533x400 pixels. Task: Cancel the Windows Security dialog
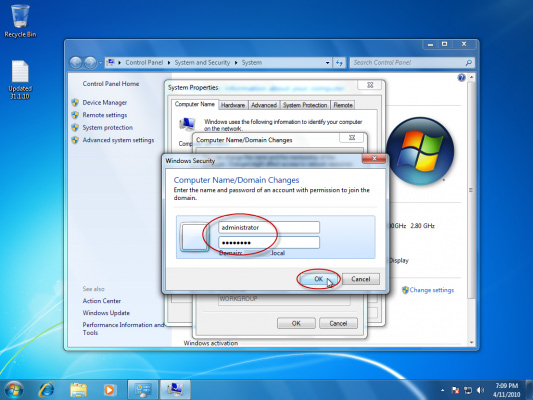click(x=361, y=279)
